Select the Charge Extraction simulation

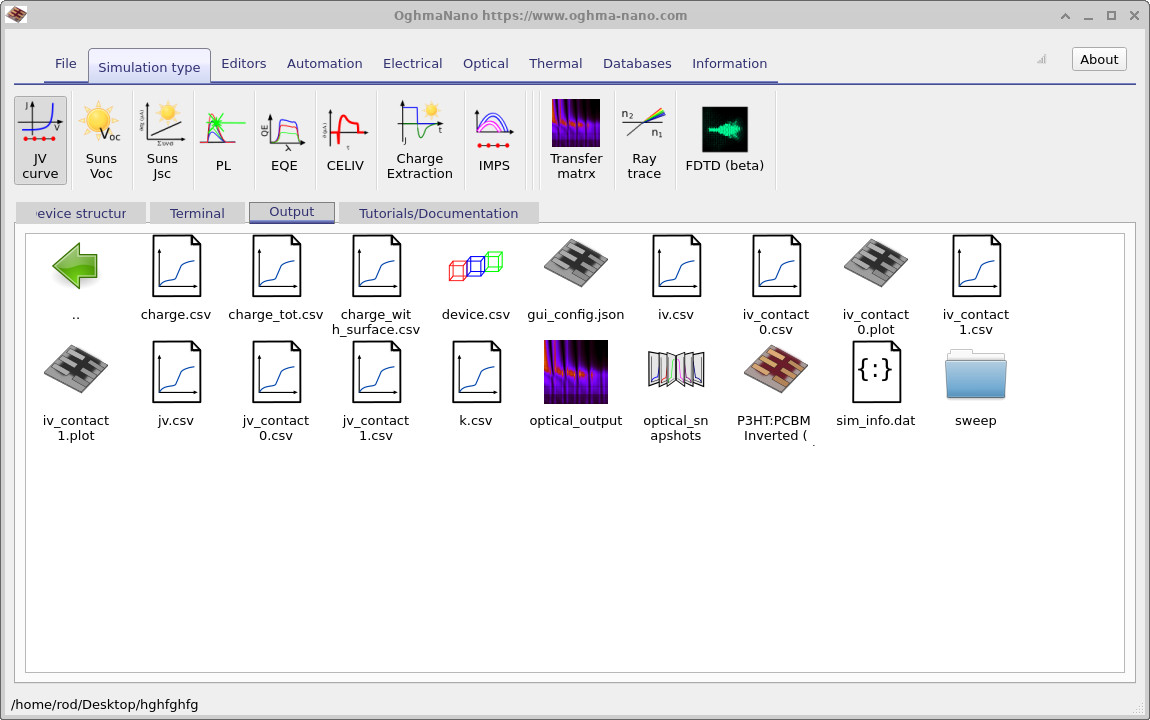click(x=420, y=140)
